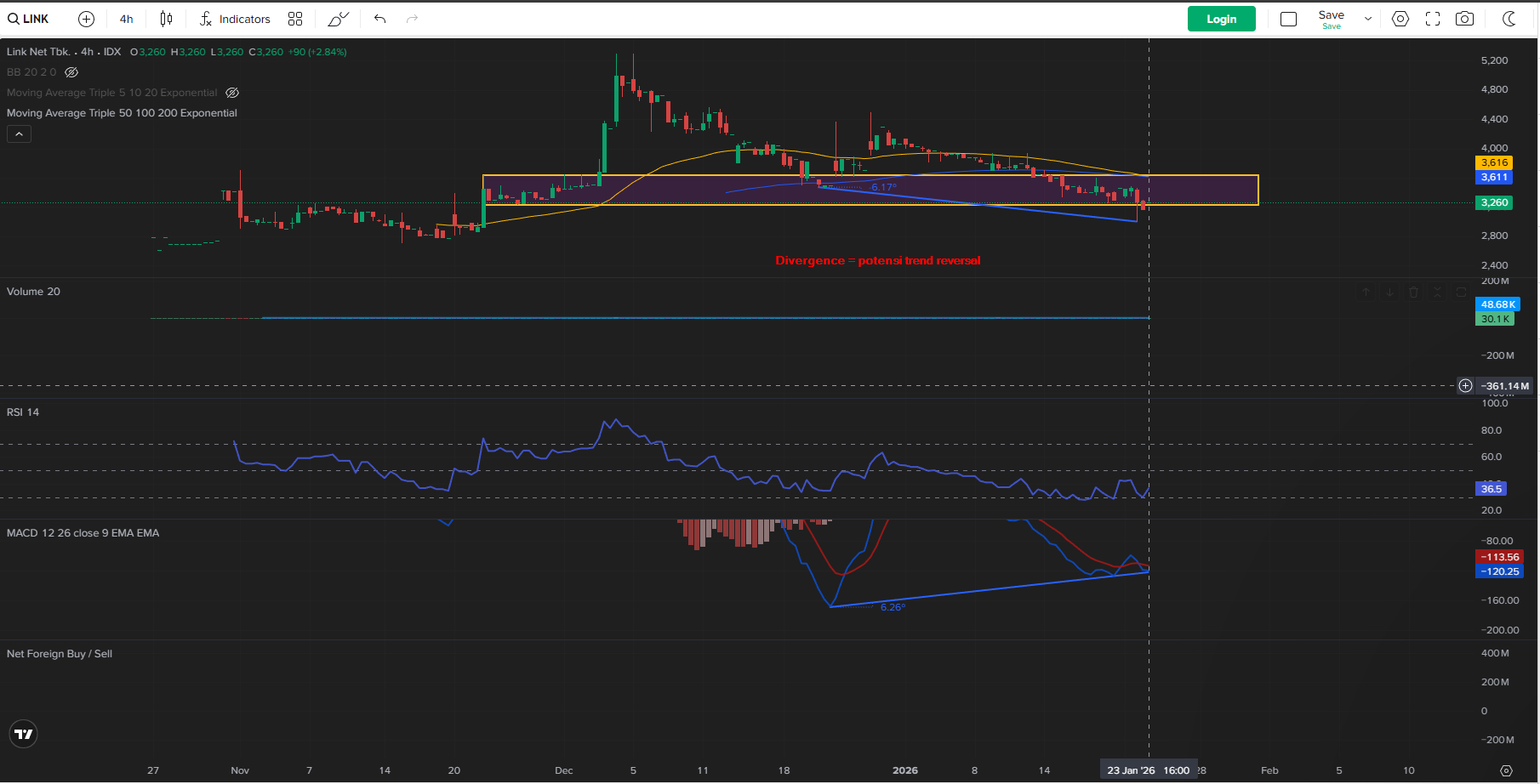Select the Net Foreign Buy / Sell legend

[60, 654]
